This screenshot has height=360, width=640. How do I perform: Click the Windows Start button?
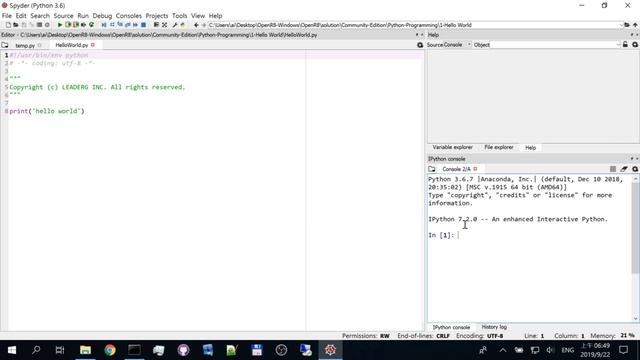point(12,350)
